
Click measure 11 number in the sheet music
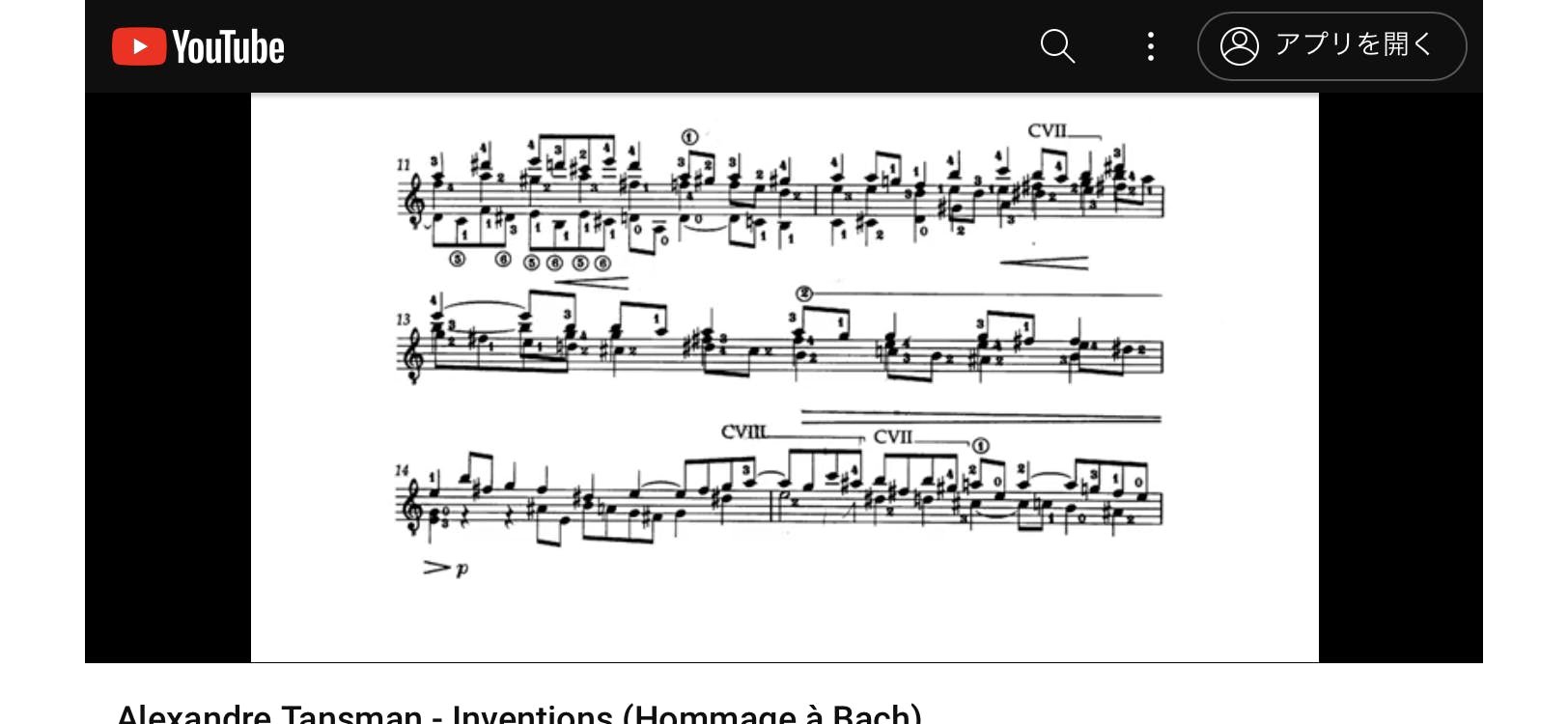pos(404,165)
